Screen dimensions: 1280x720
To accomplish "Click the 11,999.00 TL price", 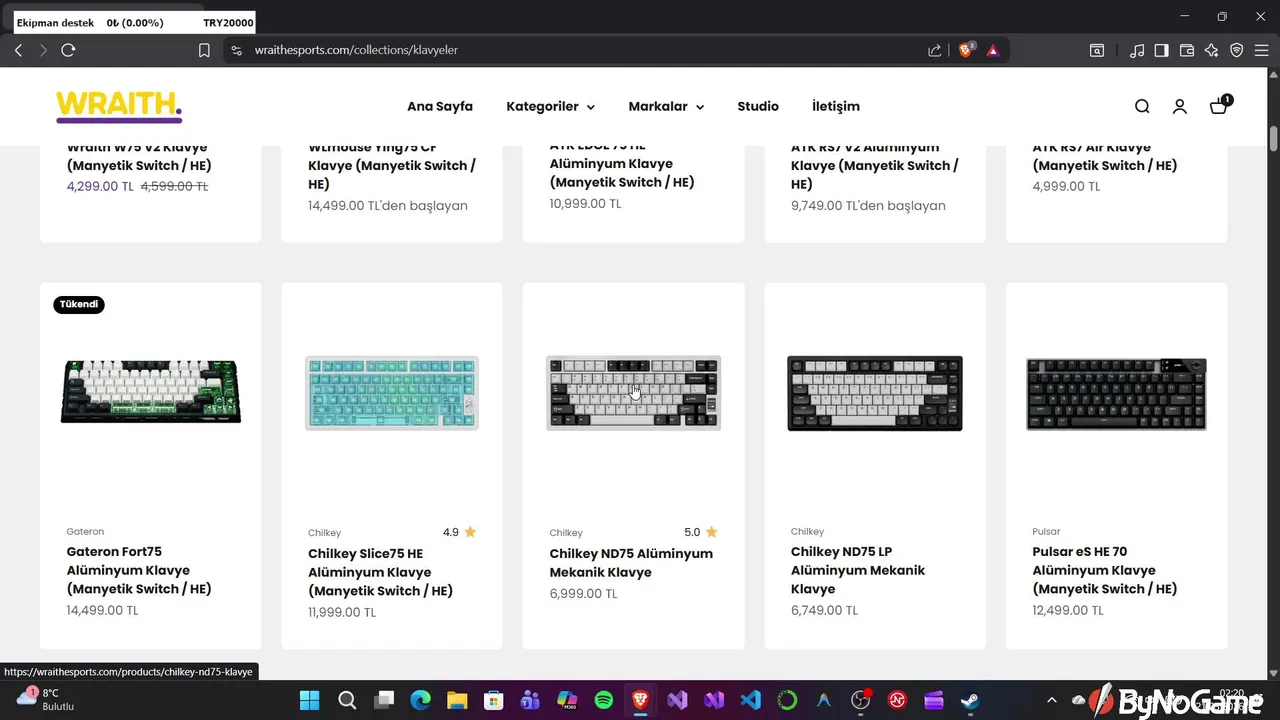I will (x=342, y=612).
